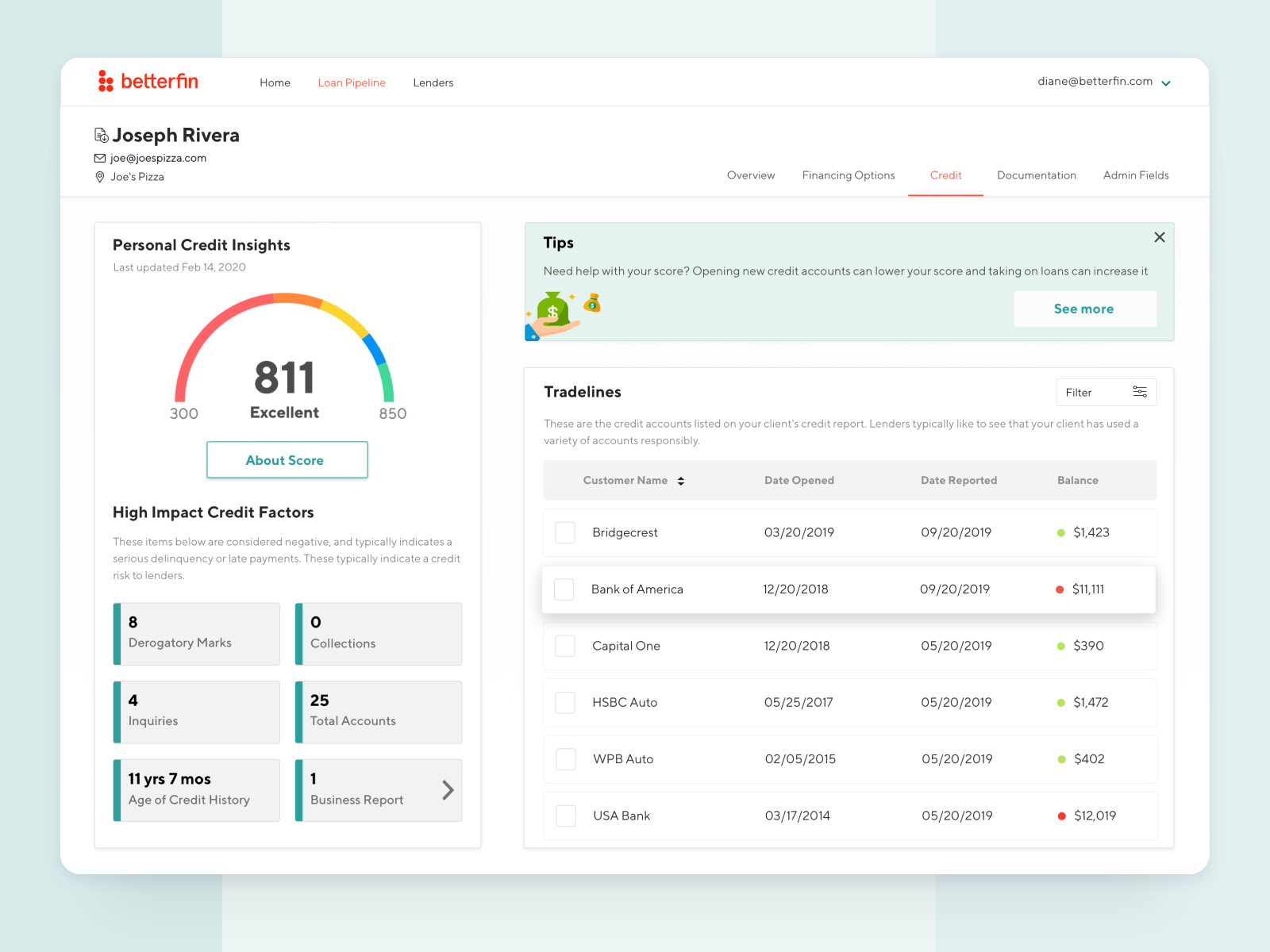This screenshot has width=1270, height=952.
Task: Click See more in the Tips banner
Action: [1084, 309]
